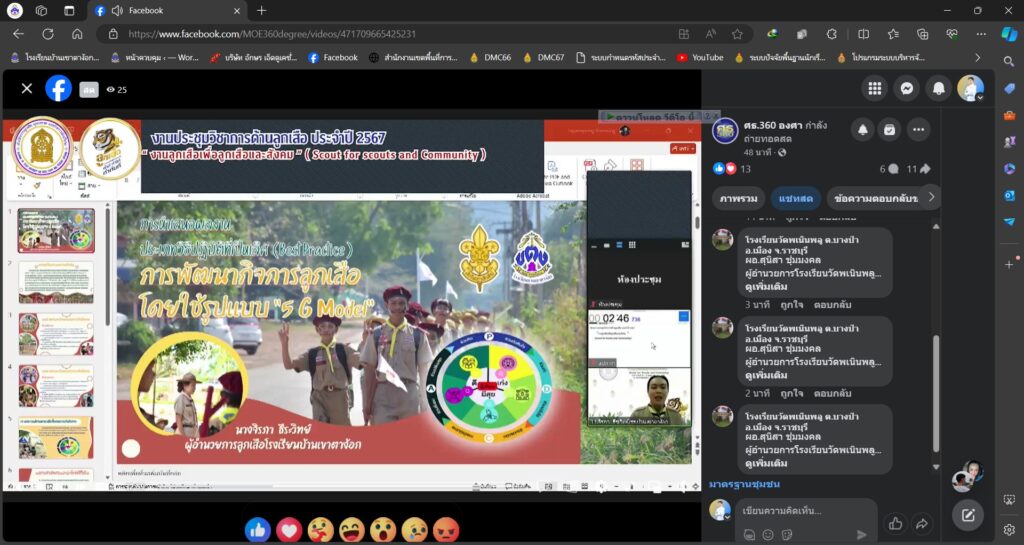Open Edge sidebar search icon
This screenshot has width=1024, height=545.
[x=1009, y=61]
